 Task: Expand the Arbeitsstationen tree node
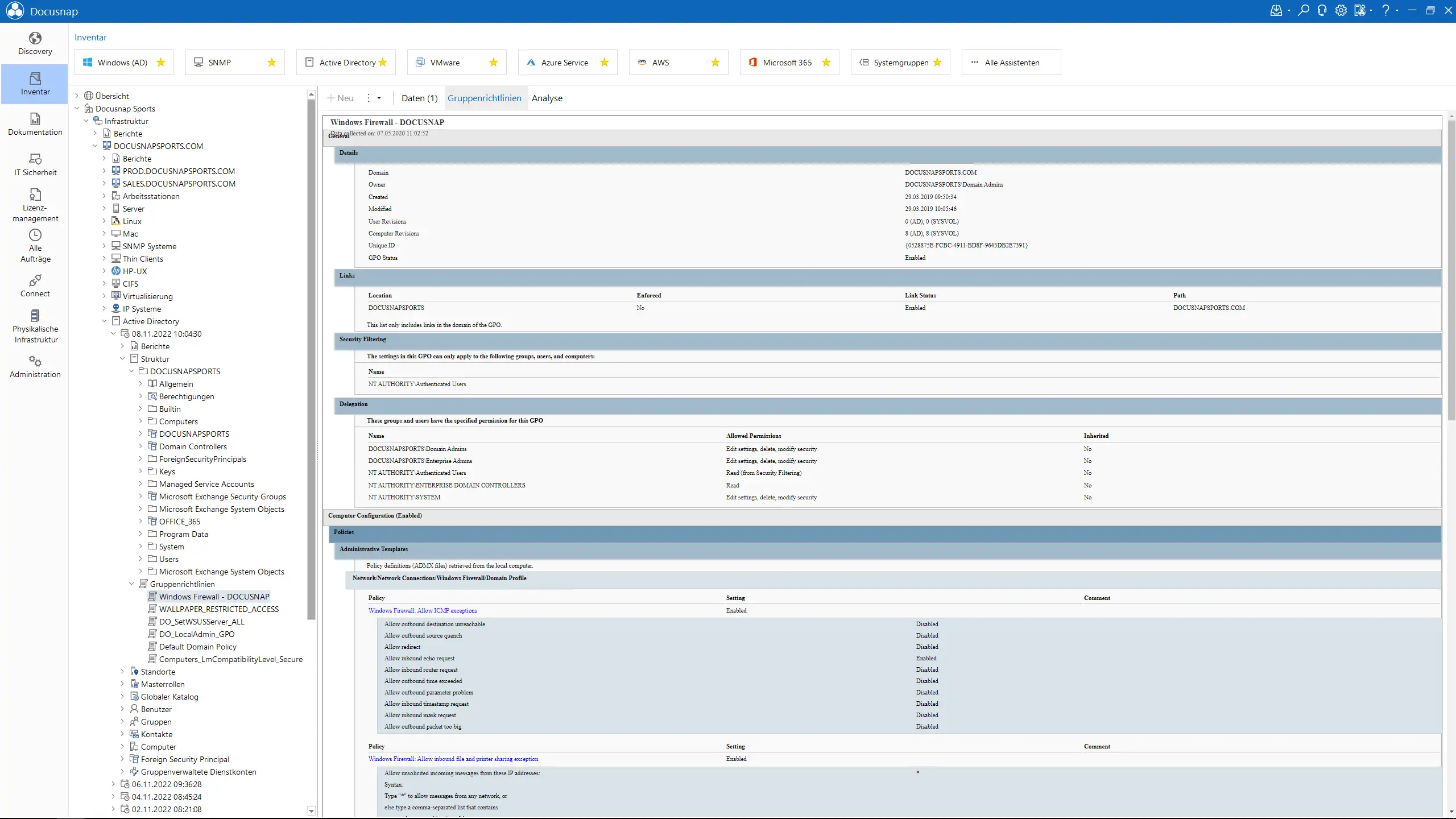[104, 196]
